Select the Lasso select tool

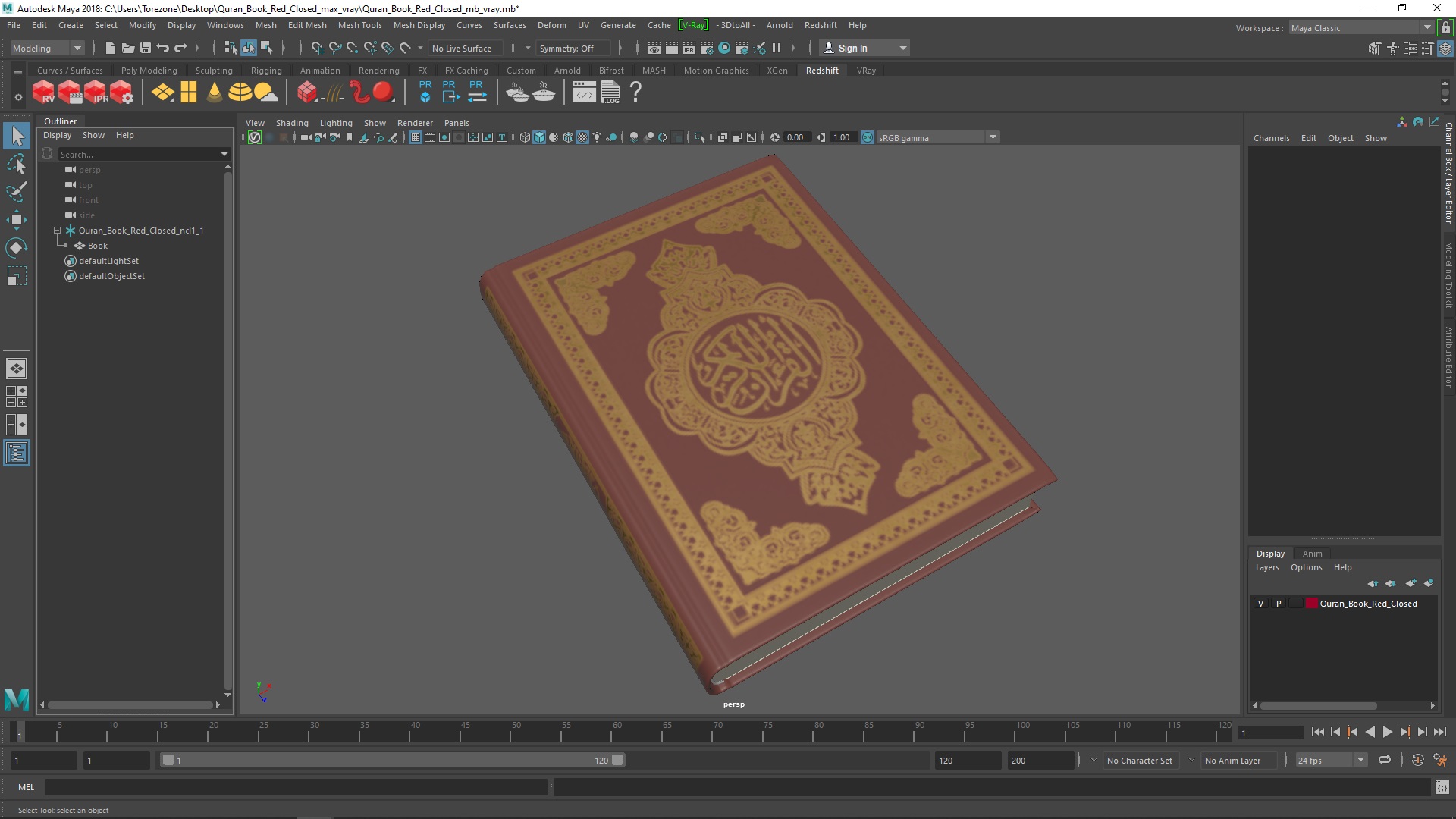pos(17,164)
